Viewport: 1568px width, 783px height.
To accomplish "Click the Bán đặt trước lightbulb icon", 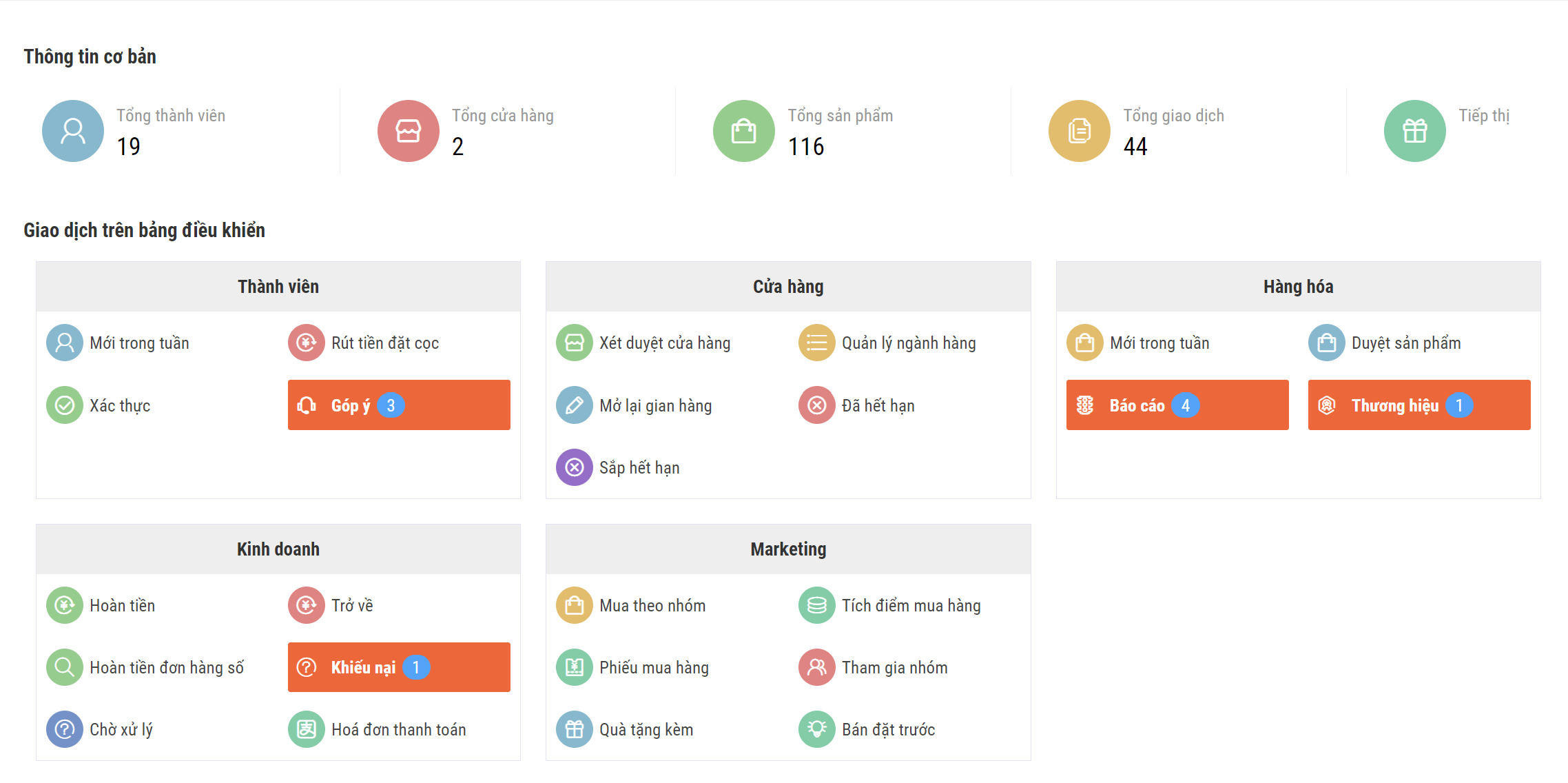I will (x=817, y=729).
